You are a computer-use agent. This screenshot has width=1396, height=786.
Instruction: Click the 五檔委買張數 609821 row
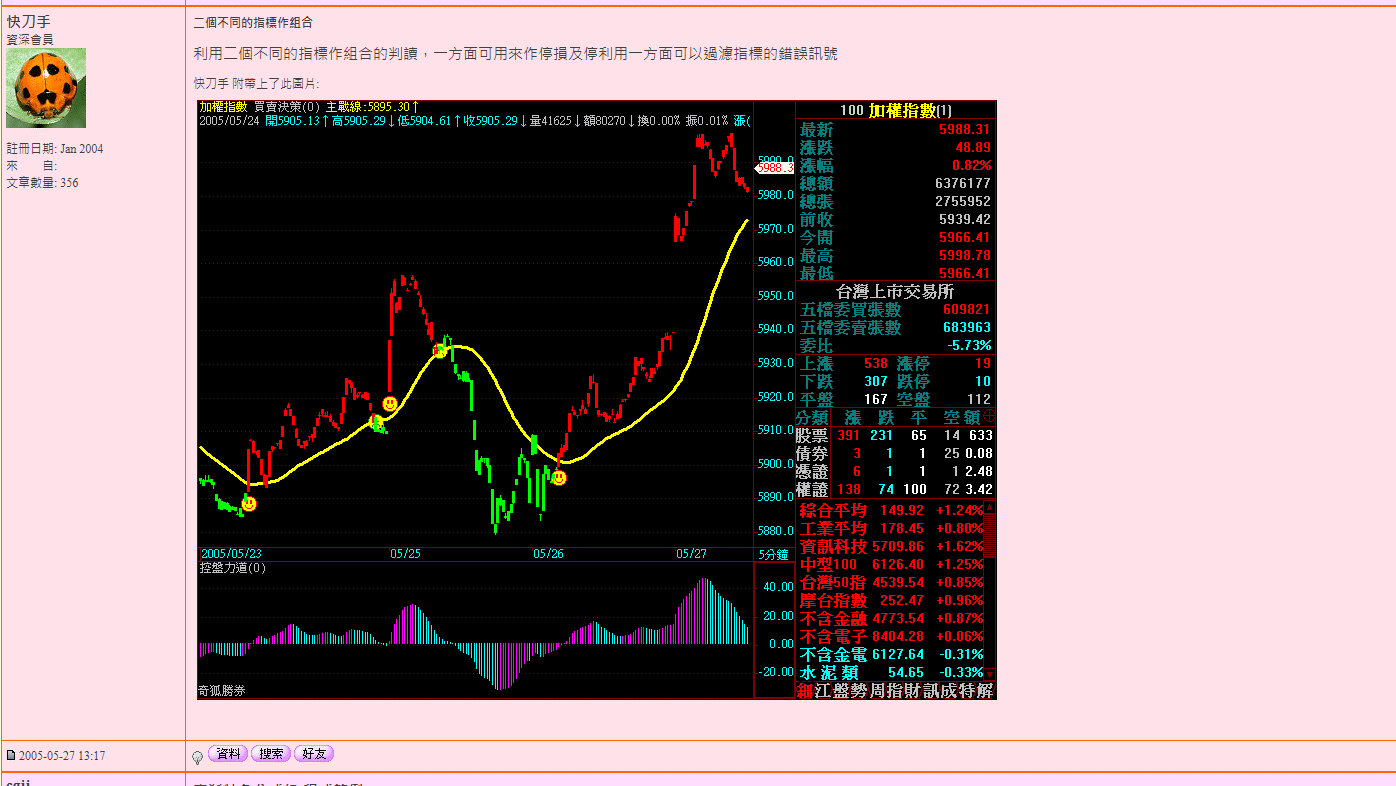coord(895,310)
